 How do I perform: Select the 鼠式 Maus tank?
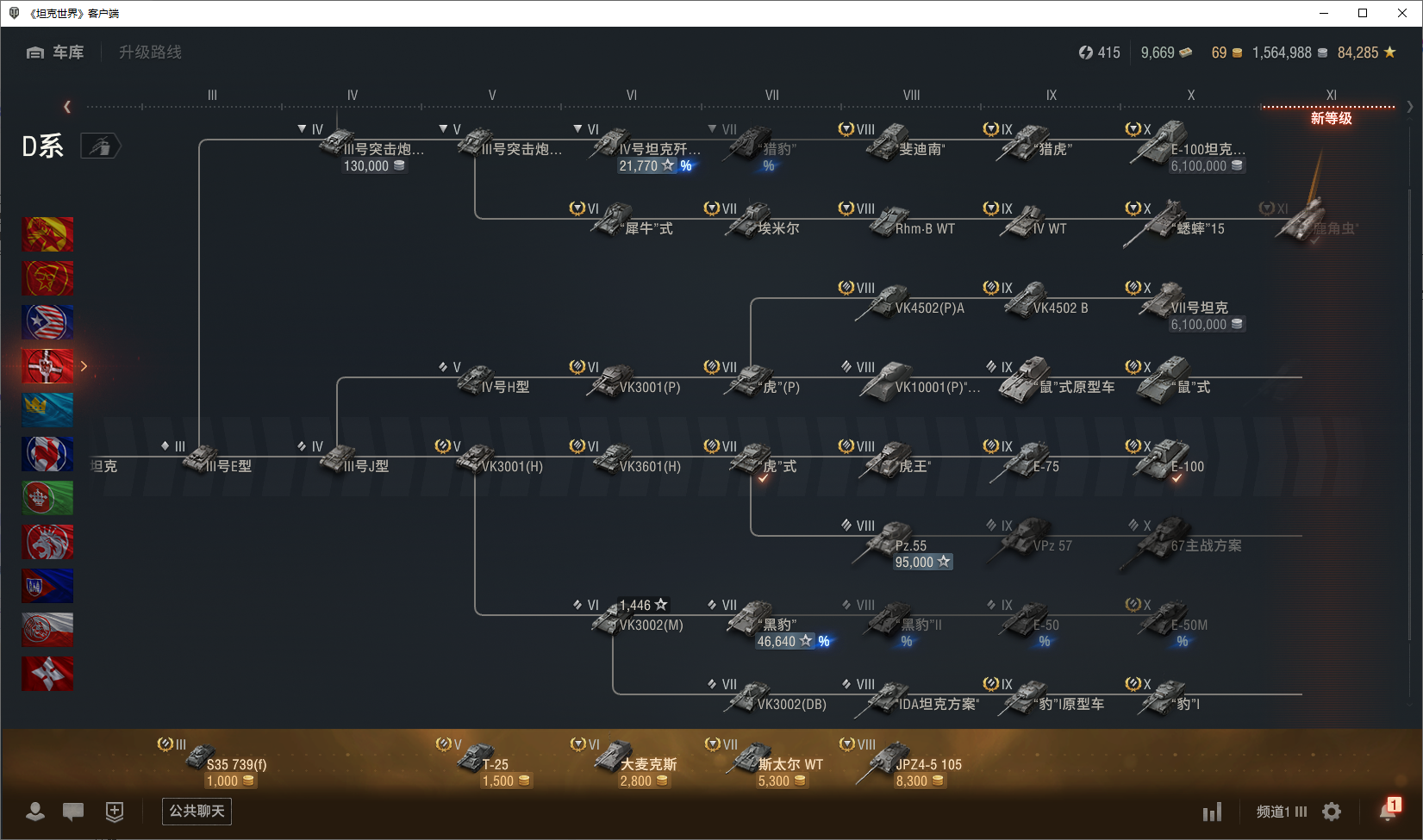point(1172,382)
